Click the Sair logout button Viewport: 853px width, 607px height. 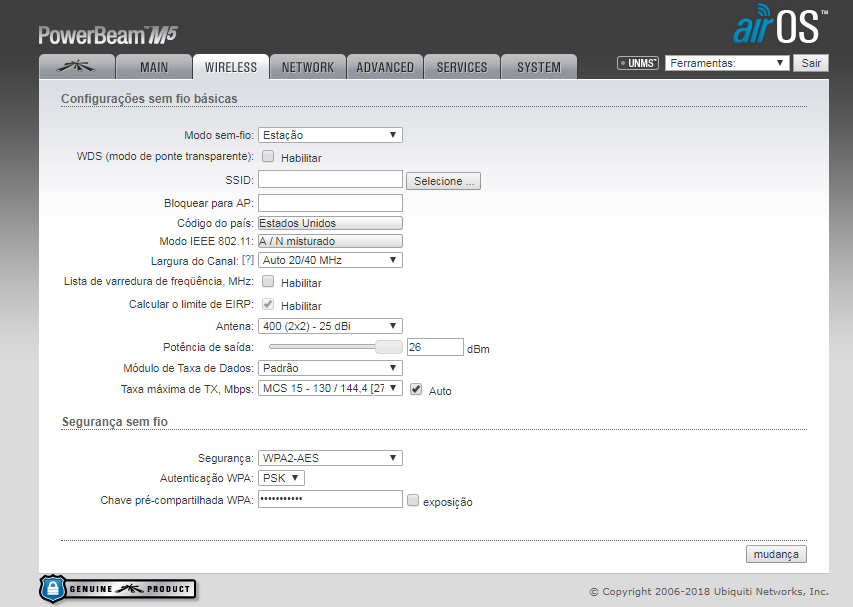[811, 63]
